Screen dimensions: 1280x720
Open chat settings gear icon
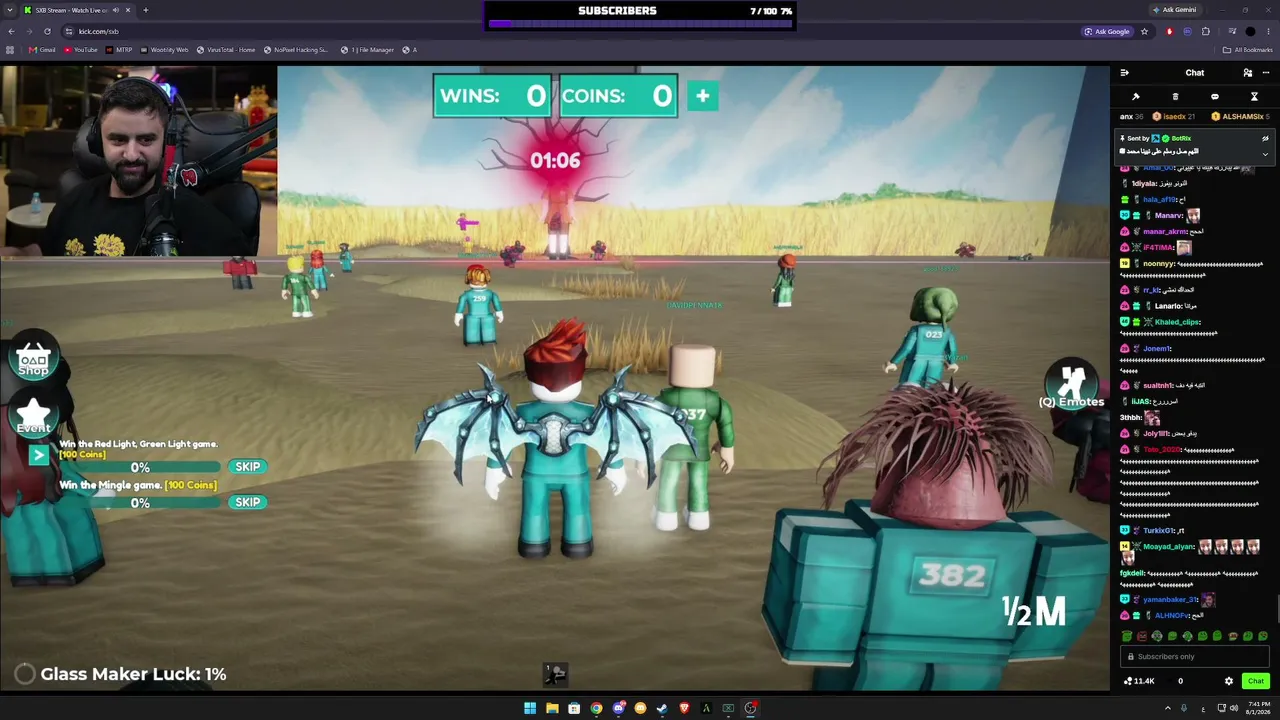[1229, 681]
